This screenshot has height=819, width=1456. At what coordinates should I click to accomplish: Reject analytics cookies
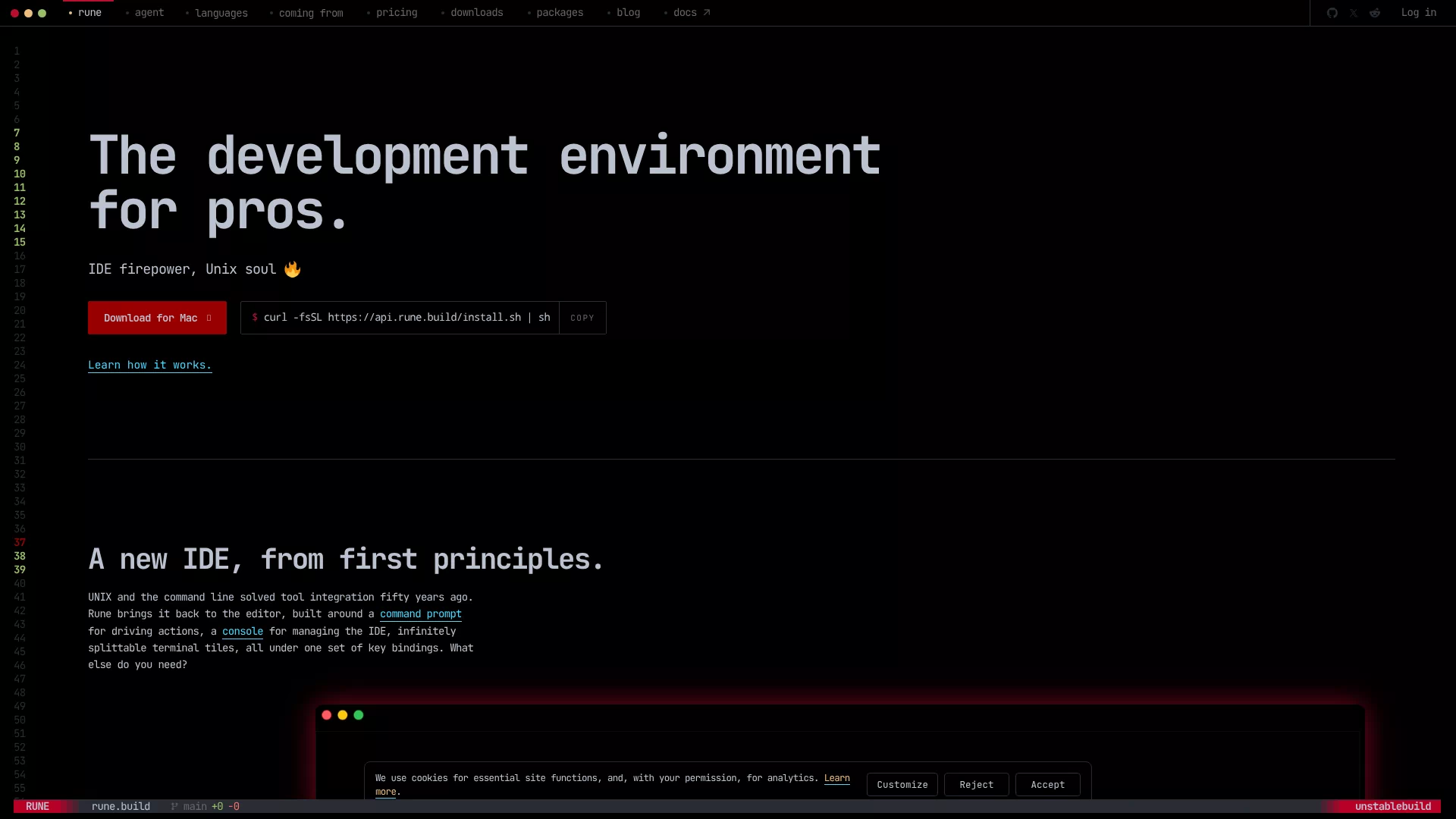click(x=977, y=785)
